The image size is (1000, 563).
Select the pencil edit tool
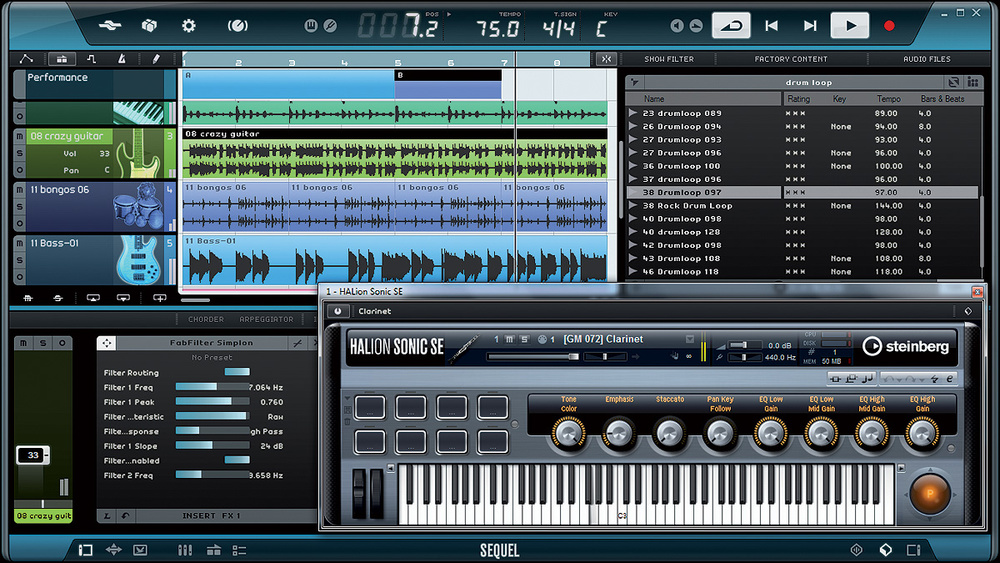point(156,59)
